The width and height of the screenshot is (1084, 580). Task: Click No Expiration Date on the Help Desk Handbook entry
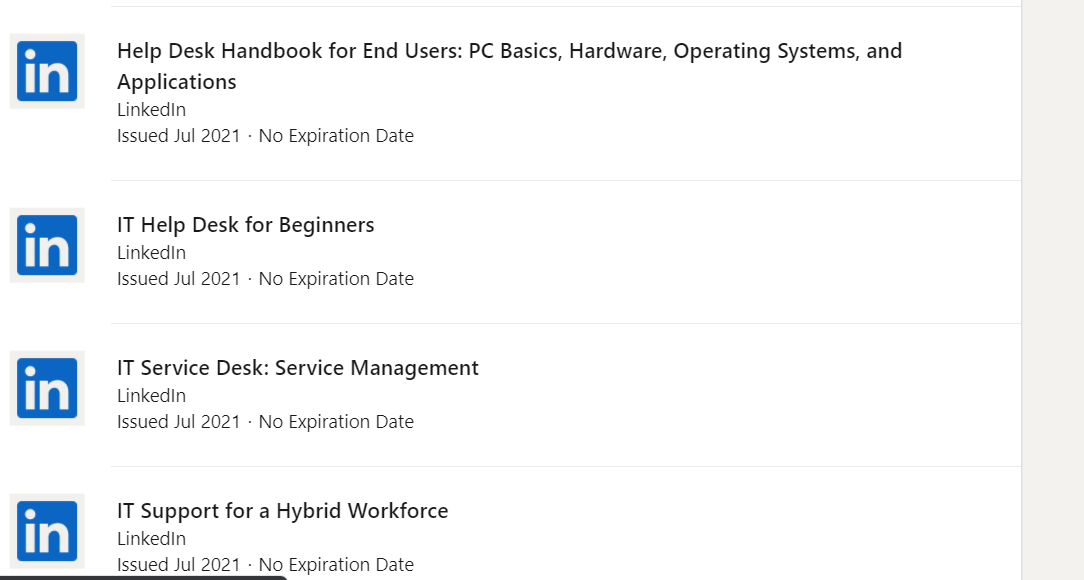point(336,136)
